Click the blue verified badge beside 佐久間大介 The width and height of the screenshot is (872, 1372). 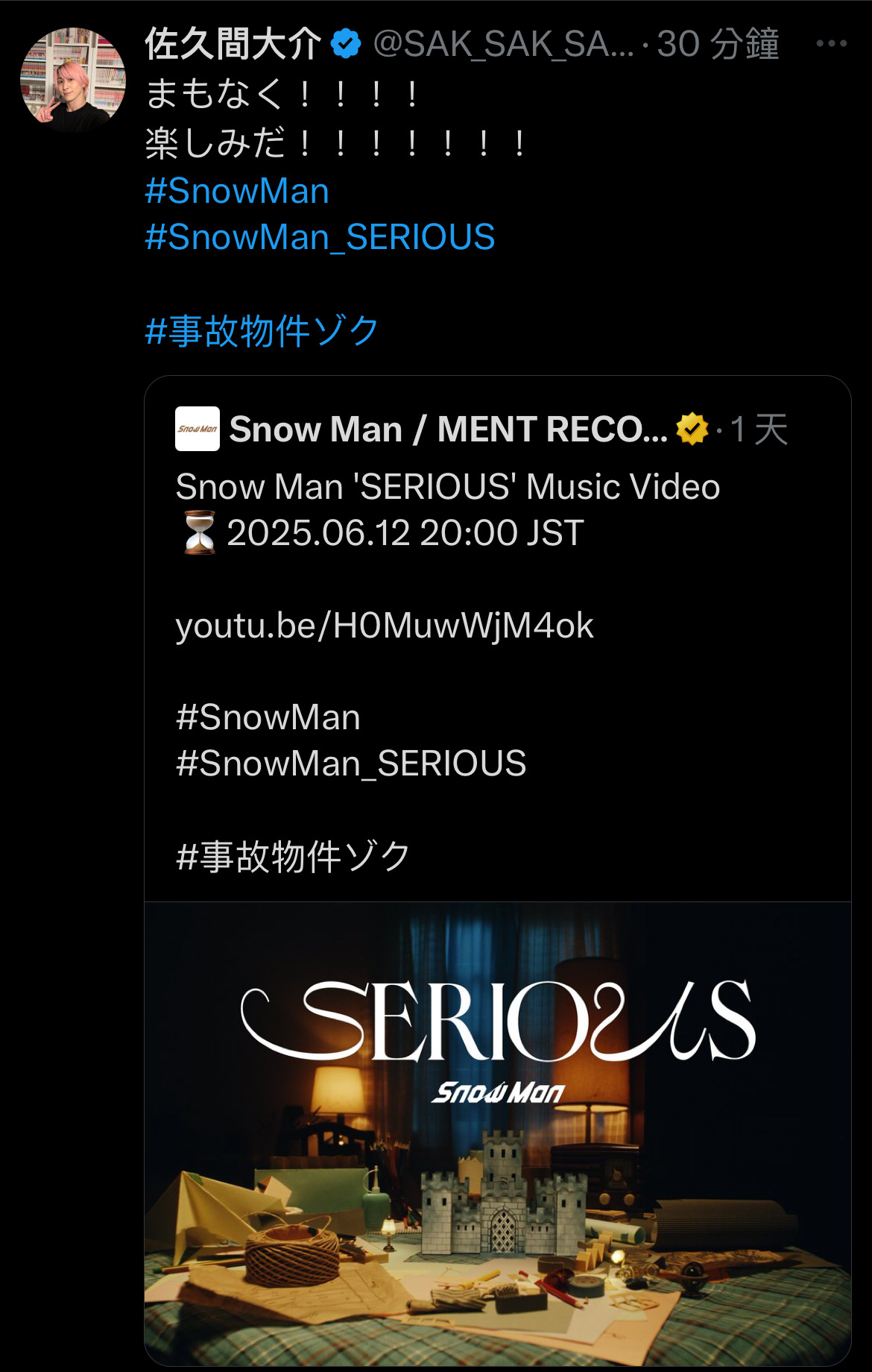pyautogui.click(x=345, y=44)
